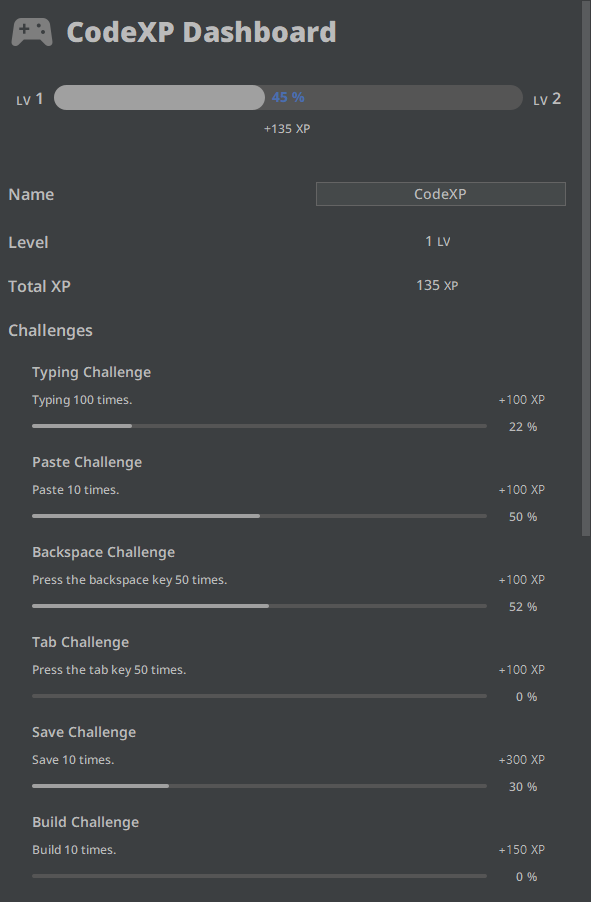Open the Backspace Challenge entry

pyautogui.click(x=103, y=551)
